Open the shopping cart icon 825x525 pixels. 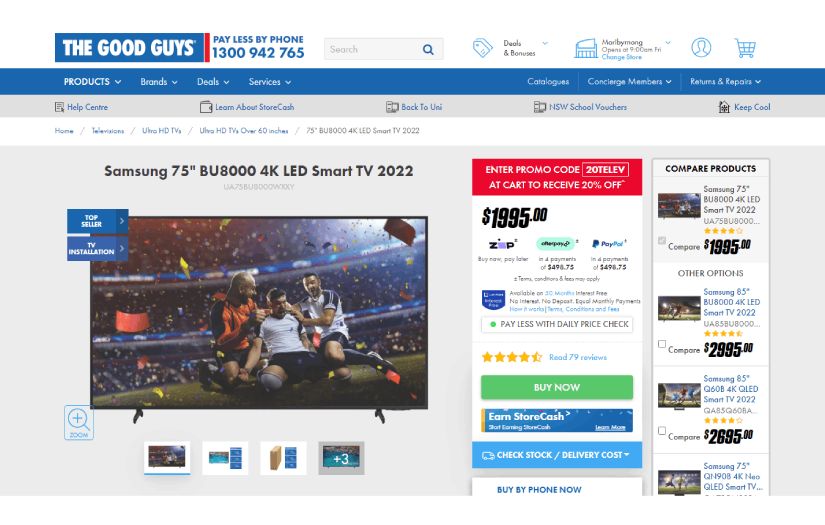click(745, 48)
